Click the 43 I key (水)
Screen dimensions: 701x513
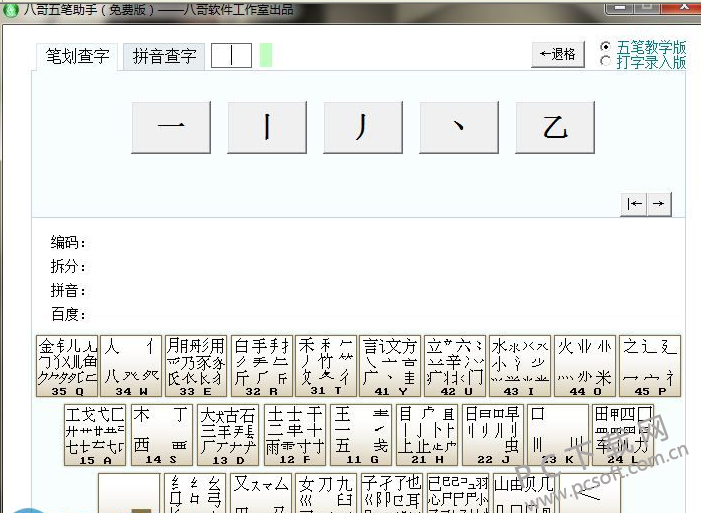(x=520, y=366)
